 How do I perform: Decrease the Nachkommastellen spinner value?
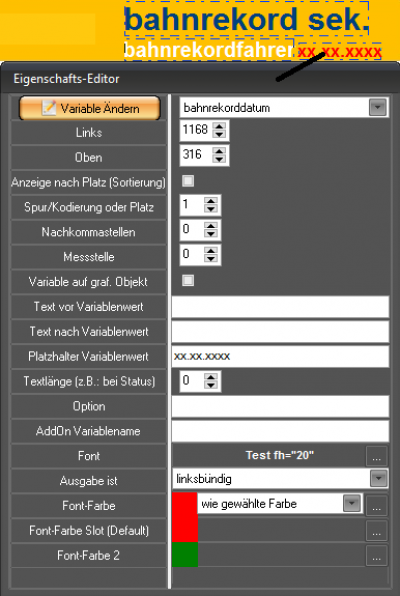(211, 234)
